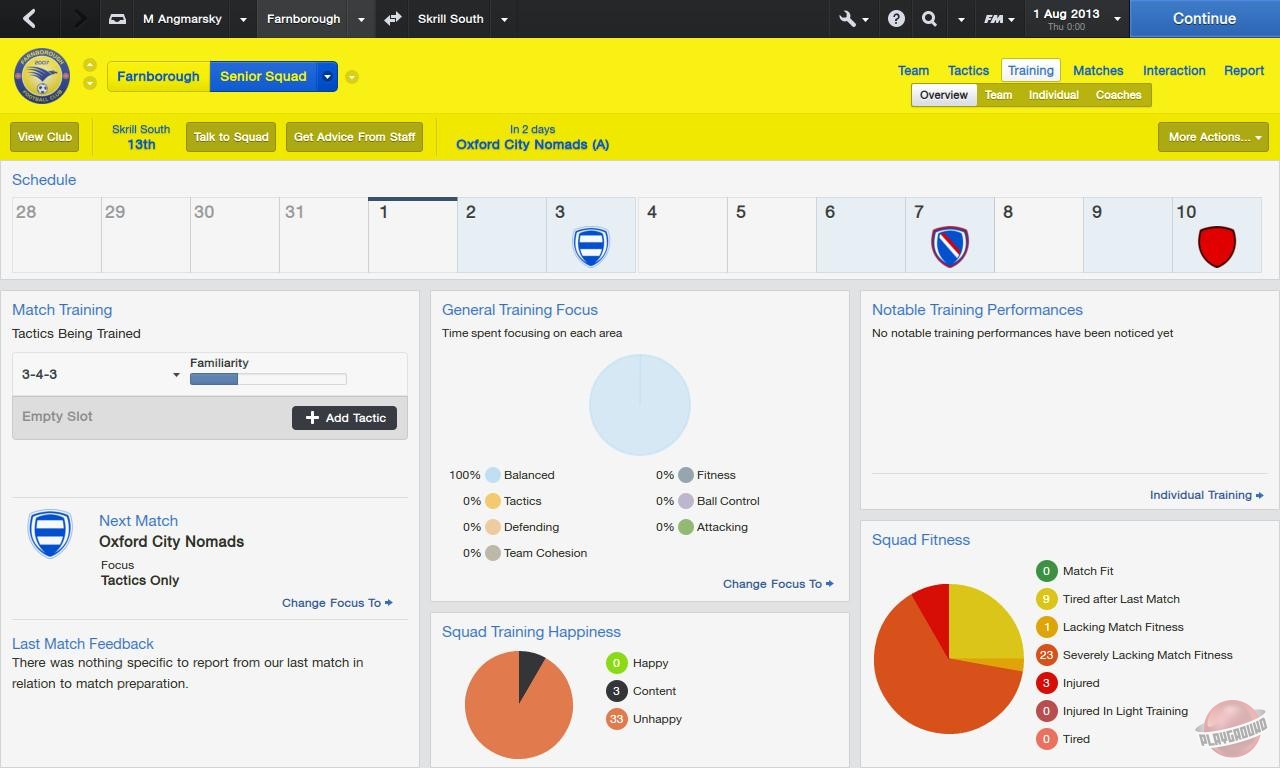The height and width of the screenshot is (768, 1280).
Task: Open the 3-4-3 tactic dropdown
Action: pyautogui.click(x=97, y=374)
